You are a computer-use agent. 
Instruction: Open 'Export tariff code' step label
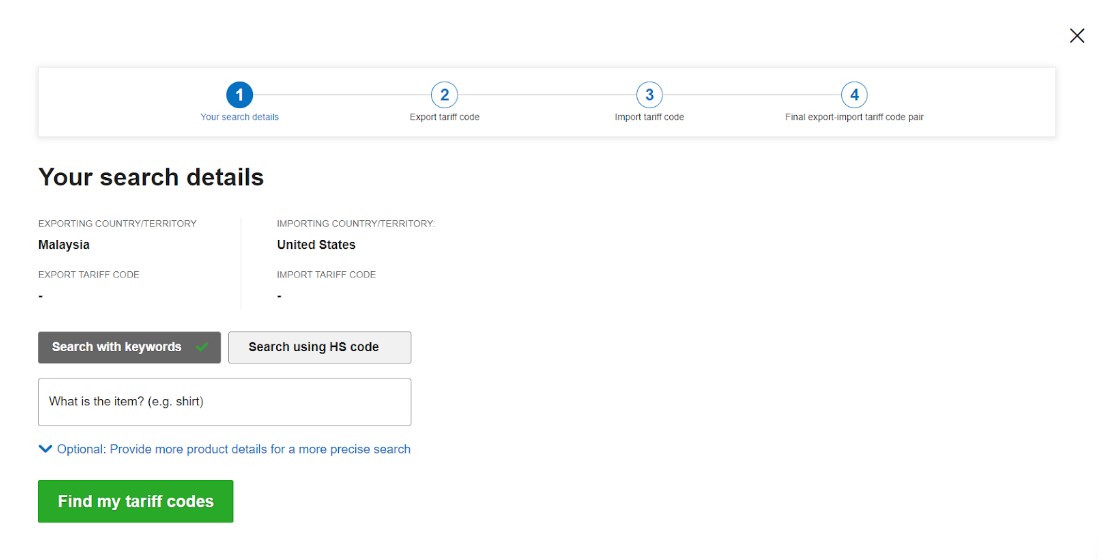tap(444, 117)
